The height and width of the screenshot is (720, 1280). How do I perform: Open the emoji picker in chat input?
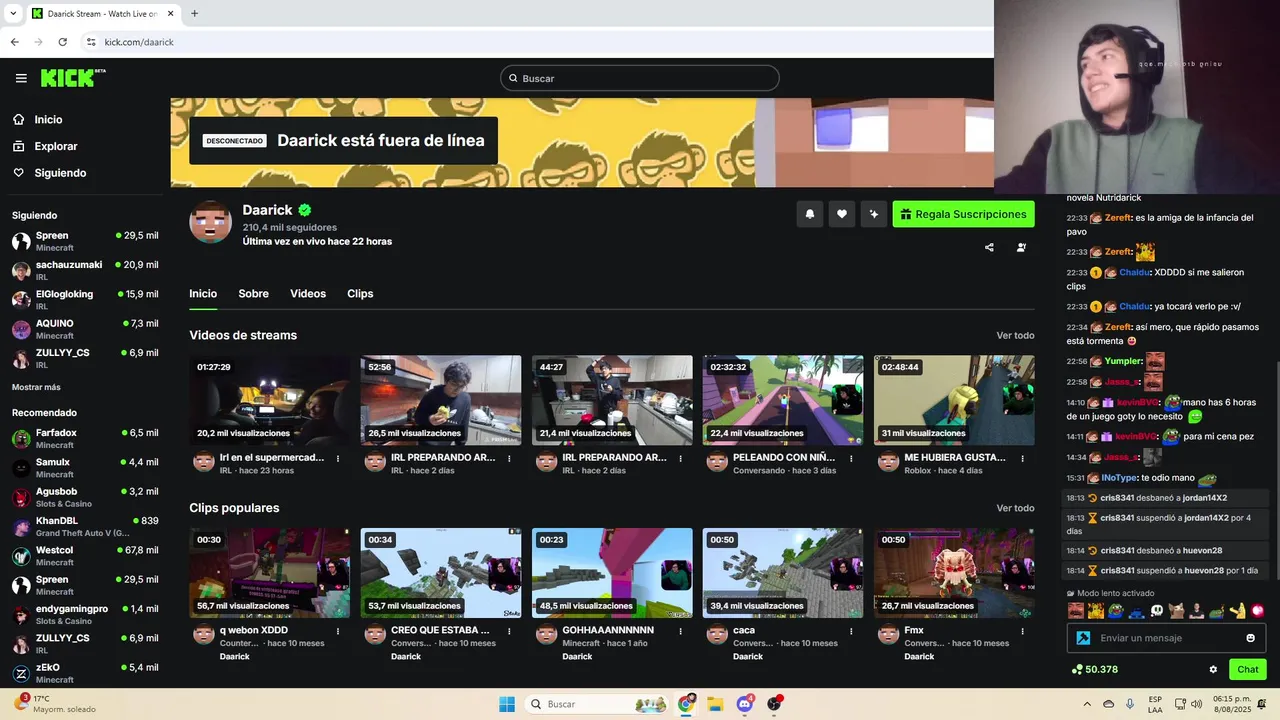pyautogui.click(x=1250, y=638)
